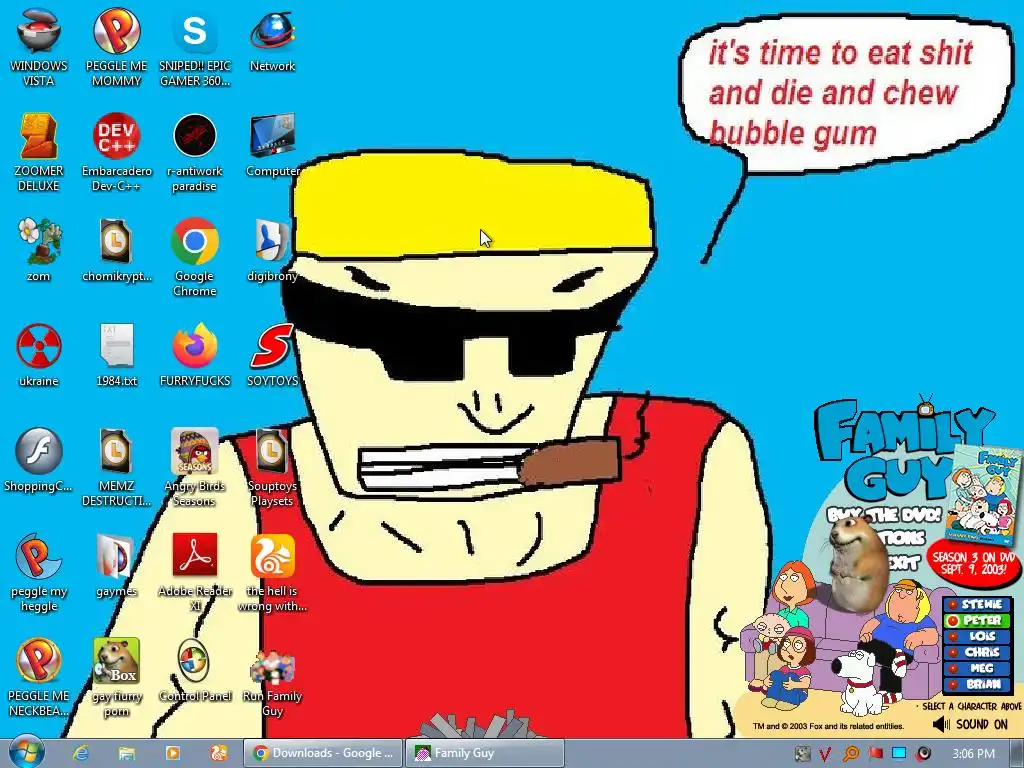Launch the Firefox-logo desktop shortcut
Image resolution: width=1024 pixels, height=768 pixels.
click(195, 355)
